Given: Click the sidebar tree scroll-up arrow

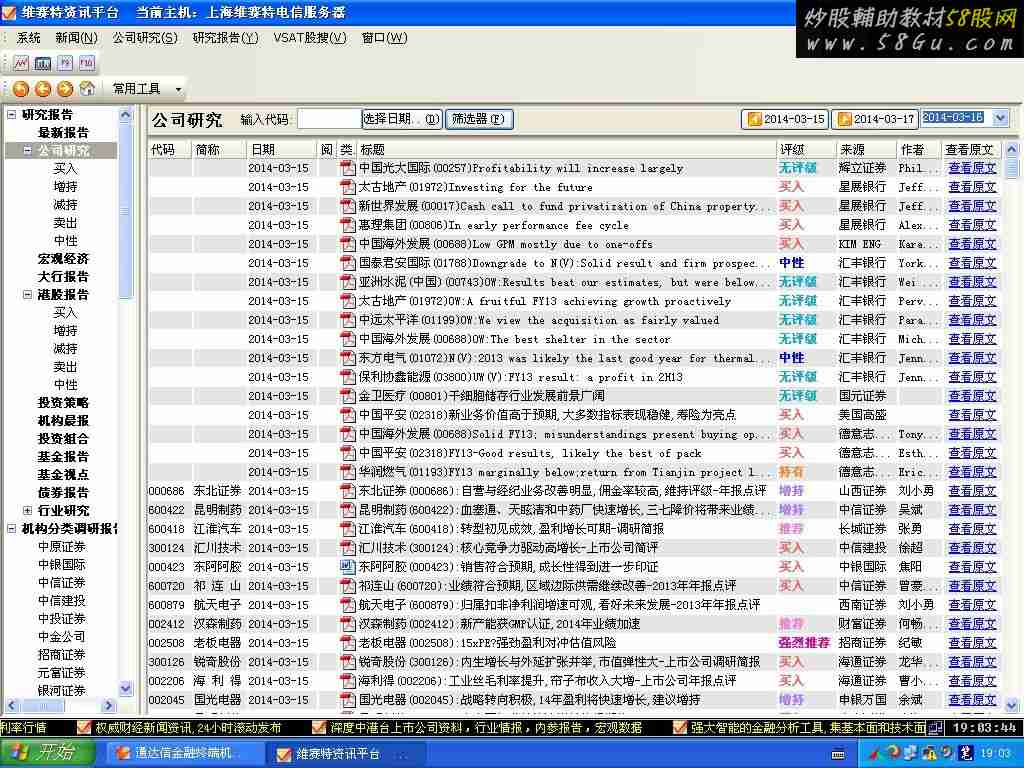Looking at the screenshot, I should point(126,116).
